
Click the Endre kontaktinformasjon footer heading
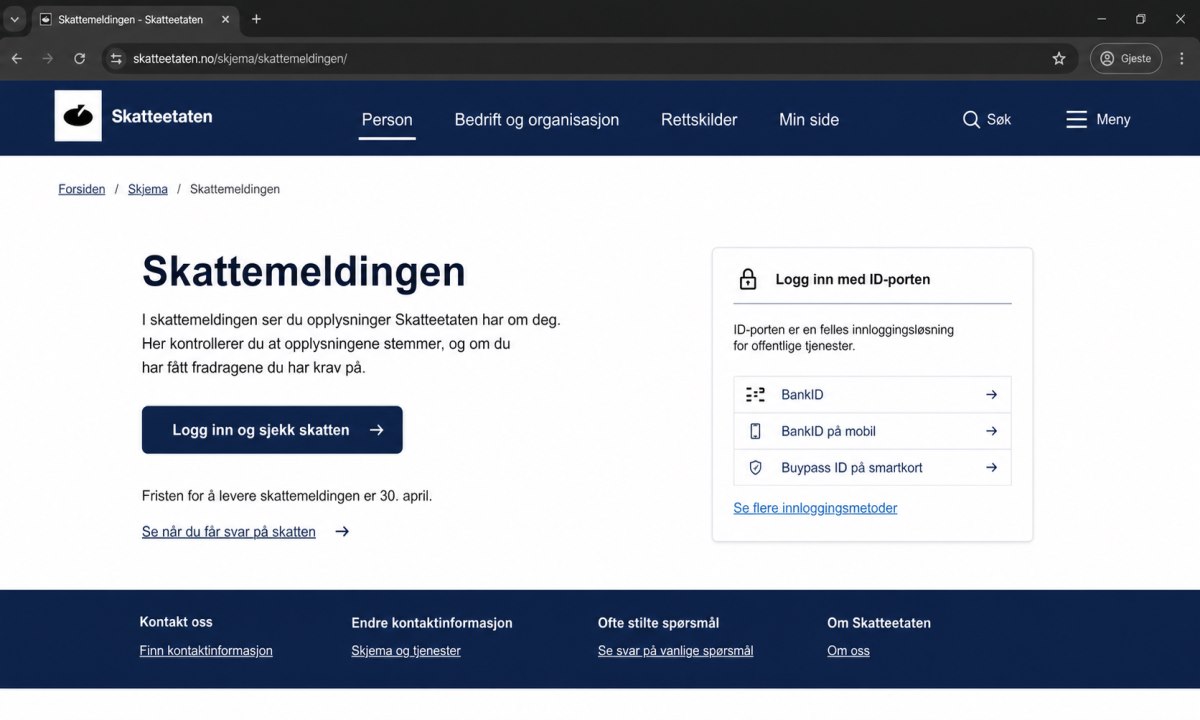[432, 623]
